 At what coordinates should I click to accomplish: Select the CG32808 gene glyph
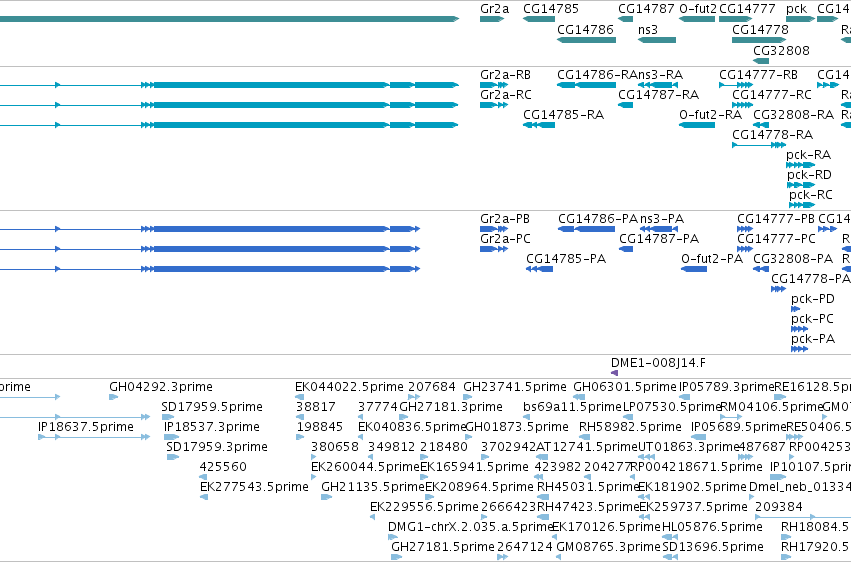coord(761,60)
